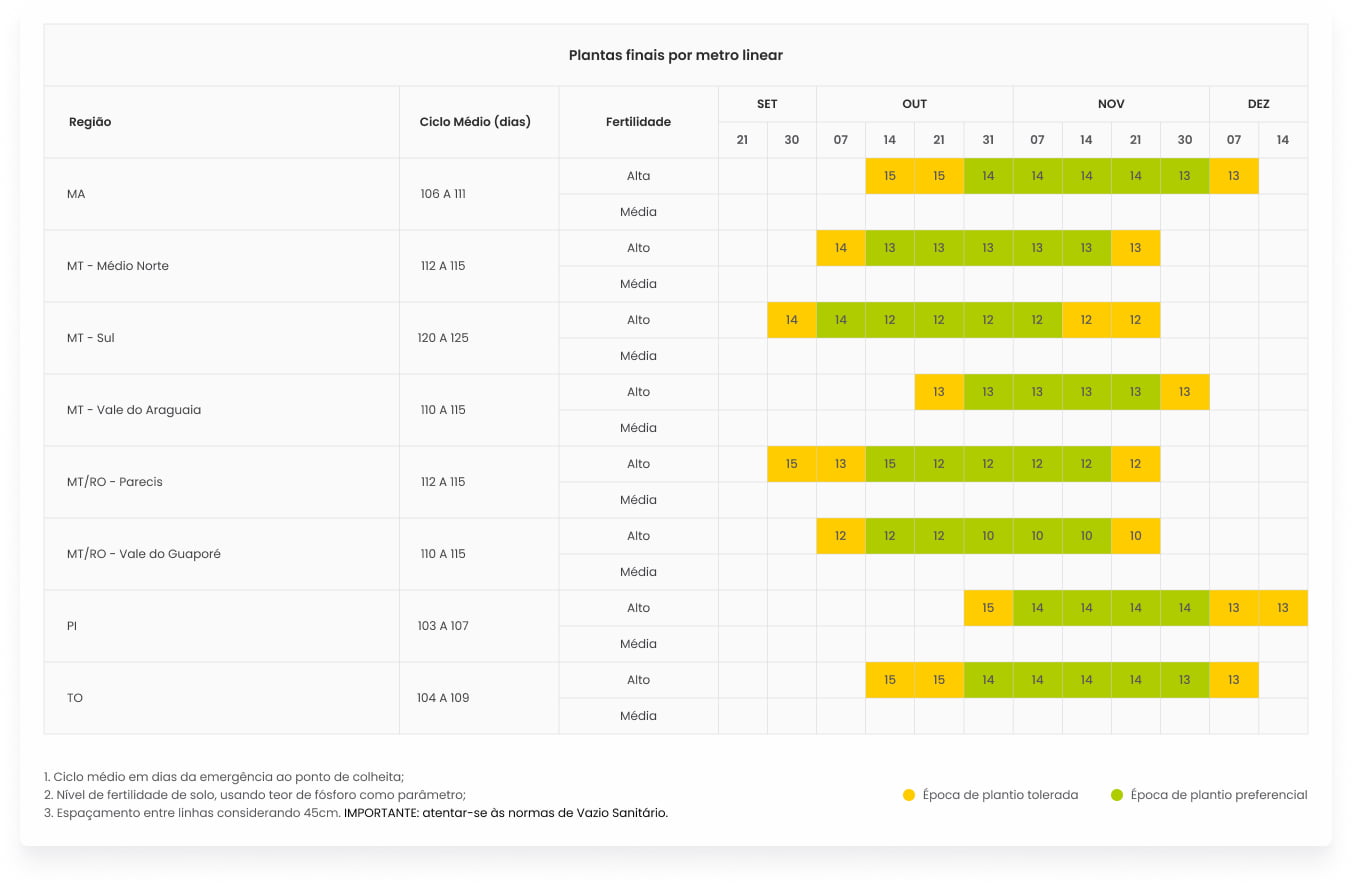Click the '120 A 125' cycle cell
The image size is (1352, 886).
tap(443, 338)
